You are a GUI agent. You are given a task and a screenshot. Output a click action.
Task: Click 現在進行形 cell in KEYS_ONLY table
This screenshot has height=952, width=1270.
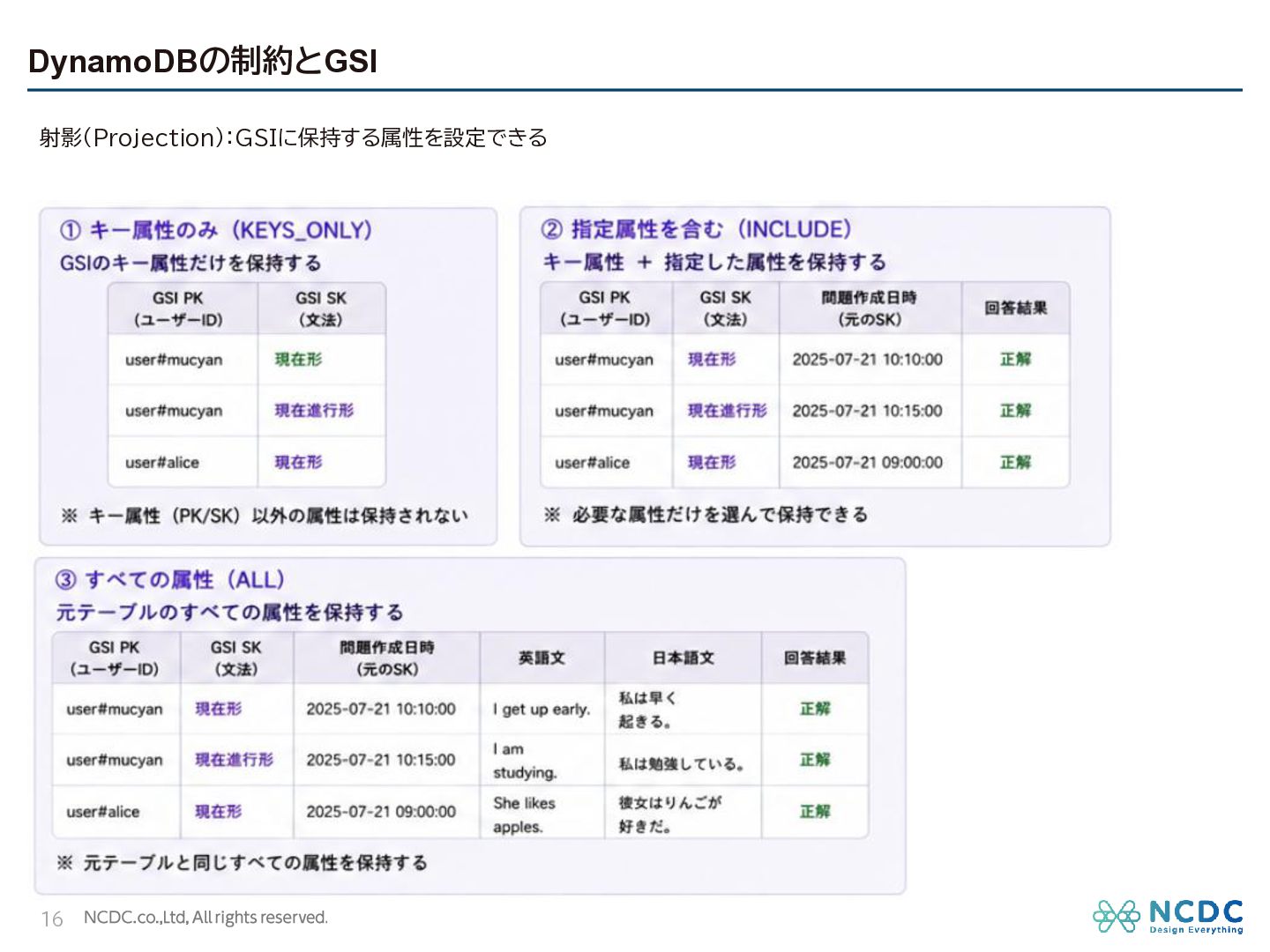click(x=314, y=411)
